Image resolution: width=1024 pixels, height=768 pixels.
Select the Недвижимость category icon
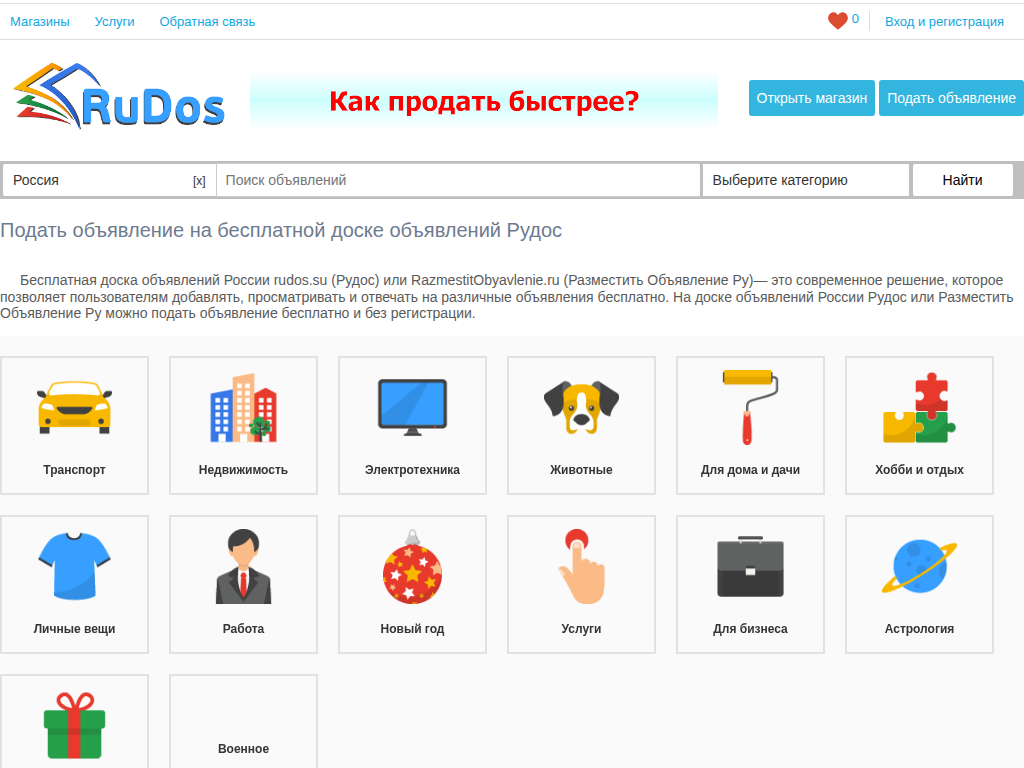[243, 407]
